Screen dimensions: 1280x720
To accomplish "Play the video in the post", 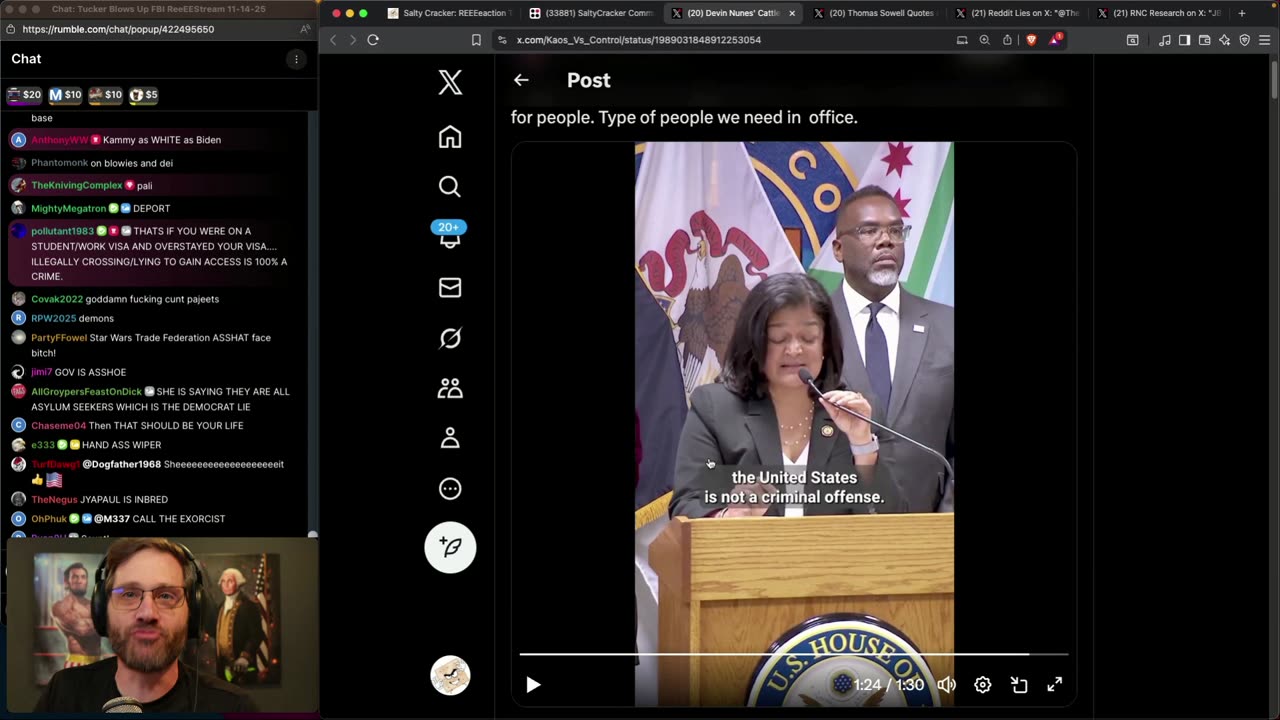I will [533, 685].
